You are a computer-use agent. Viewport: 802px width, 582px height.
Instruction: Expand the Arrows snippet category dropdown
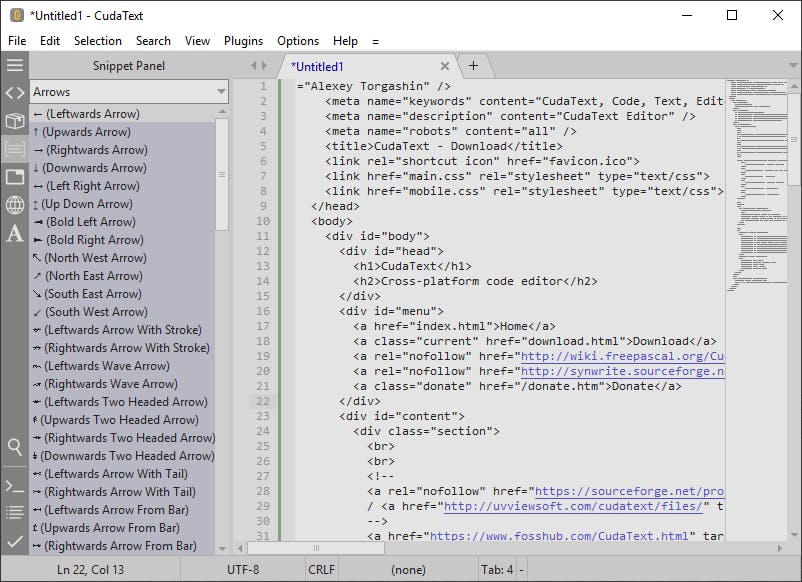(x=220, y=92)
